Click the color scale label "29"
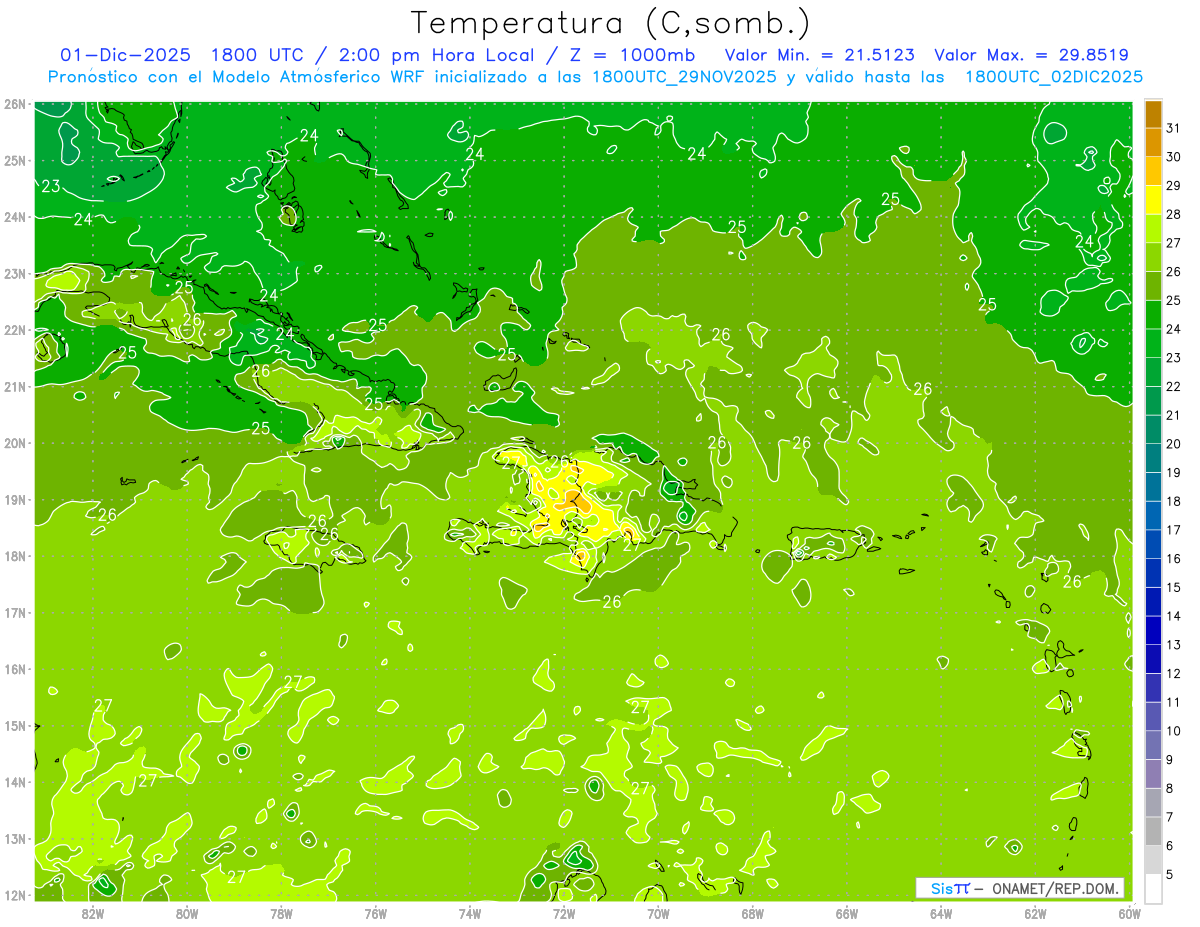This screenshot has width=1200, height=927. (x=1173, y=186)
